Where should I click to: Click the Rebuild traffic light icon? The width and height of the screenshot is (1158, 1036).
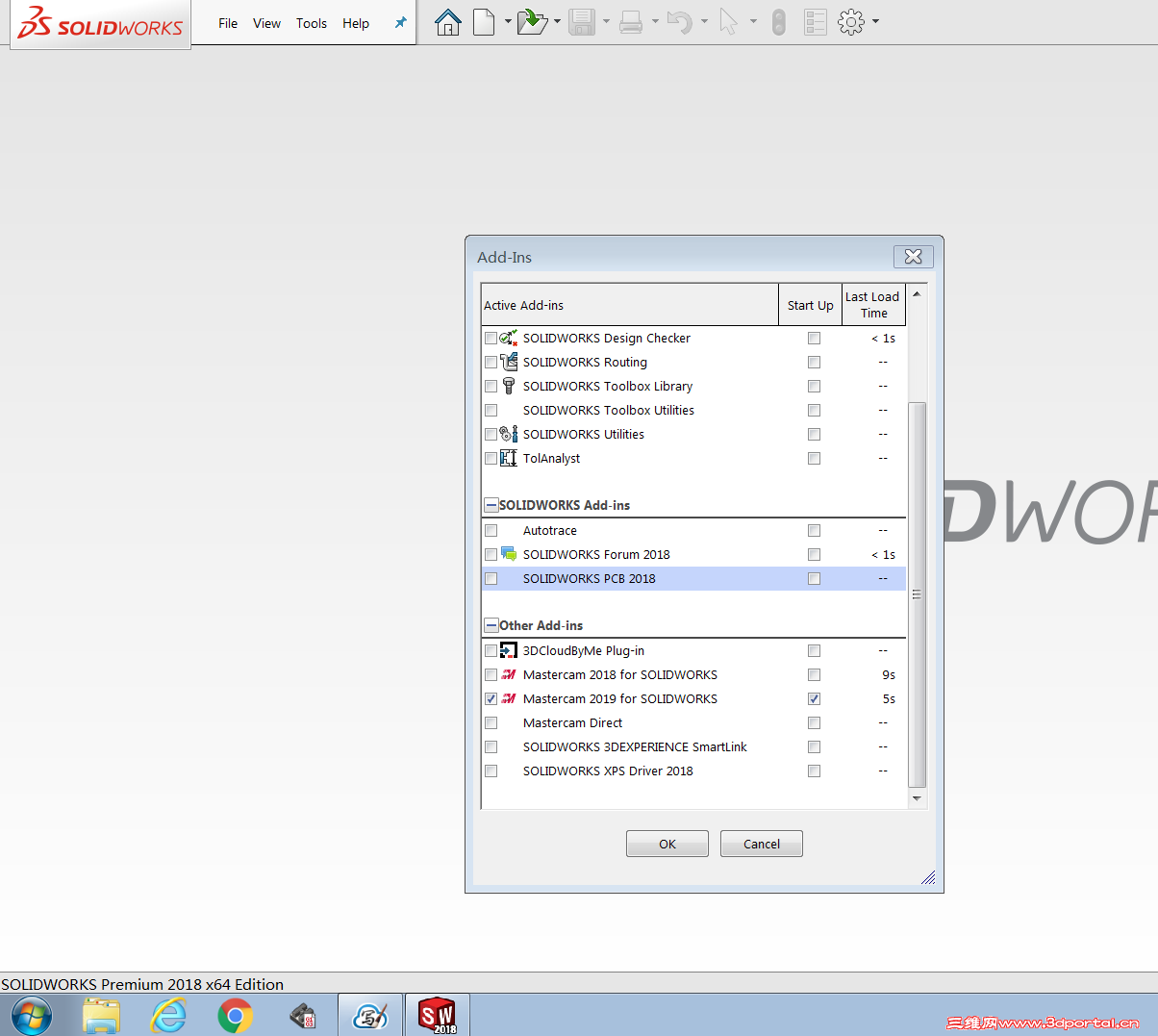pyautogui.click(x=778, y=21)
